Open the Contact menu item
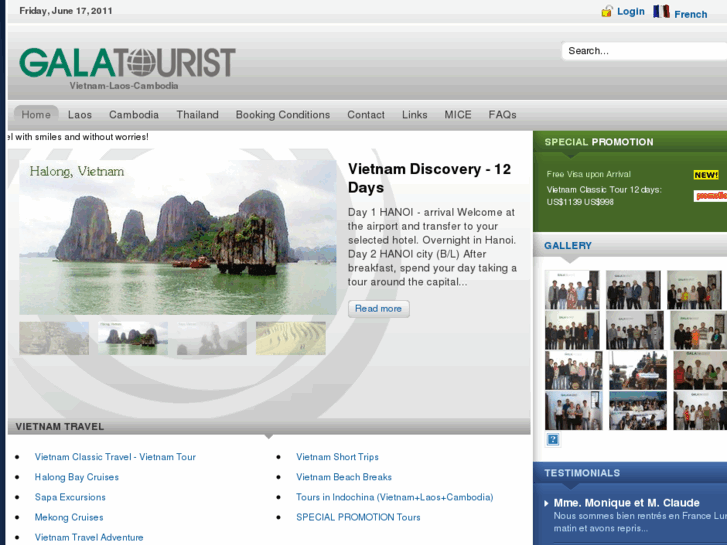 366,115
